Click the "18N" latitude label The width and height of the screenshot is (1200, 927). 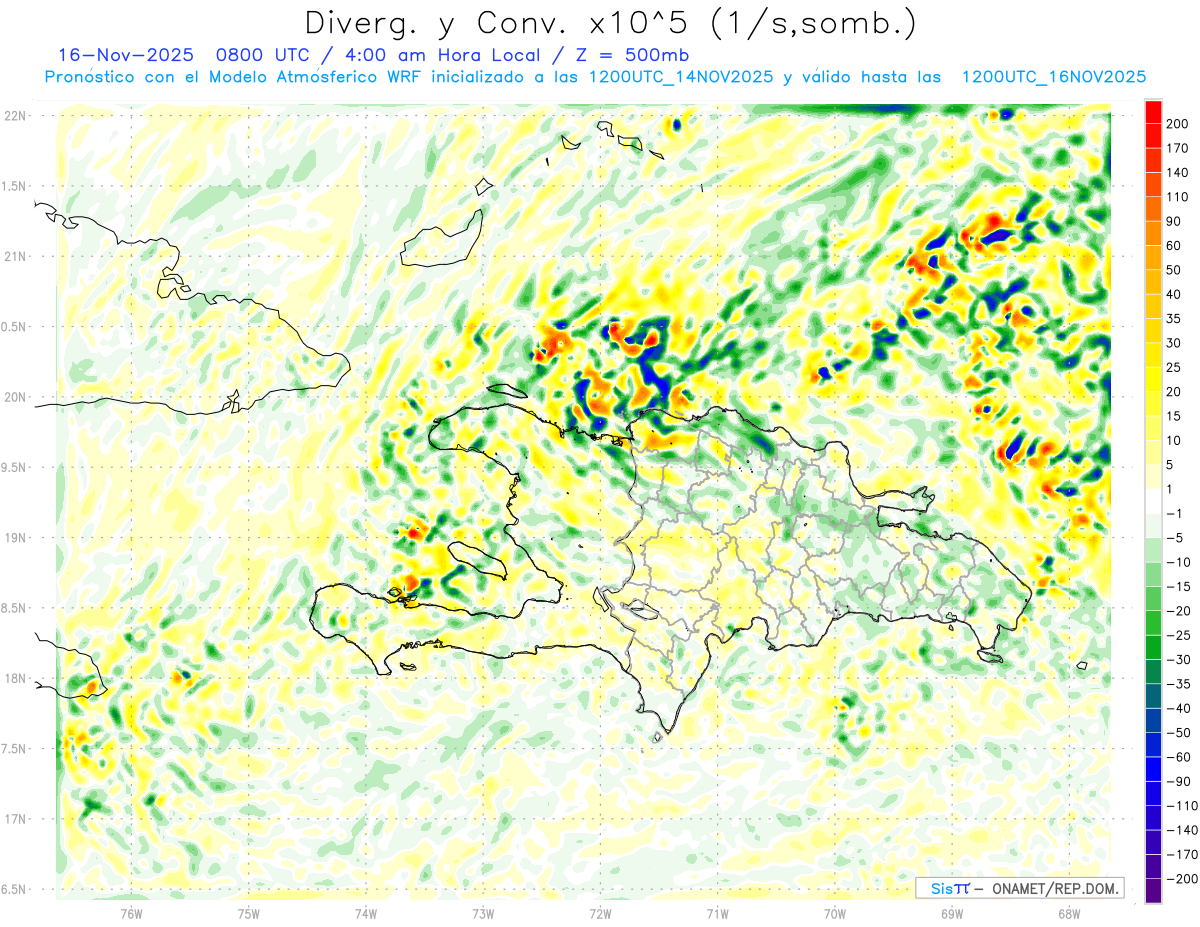[14, 679]
